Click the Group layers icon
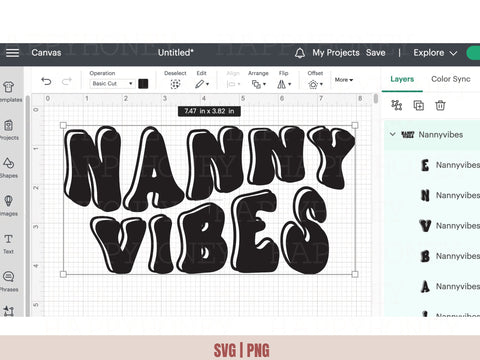Viewport: 480px width, 360px height. 396,105
